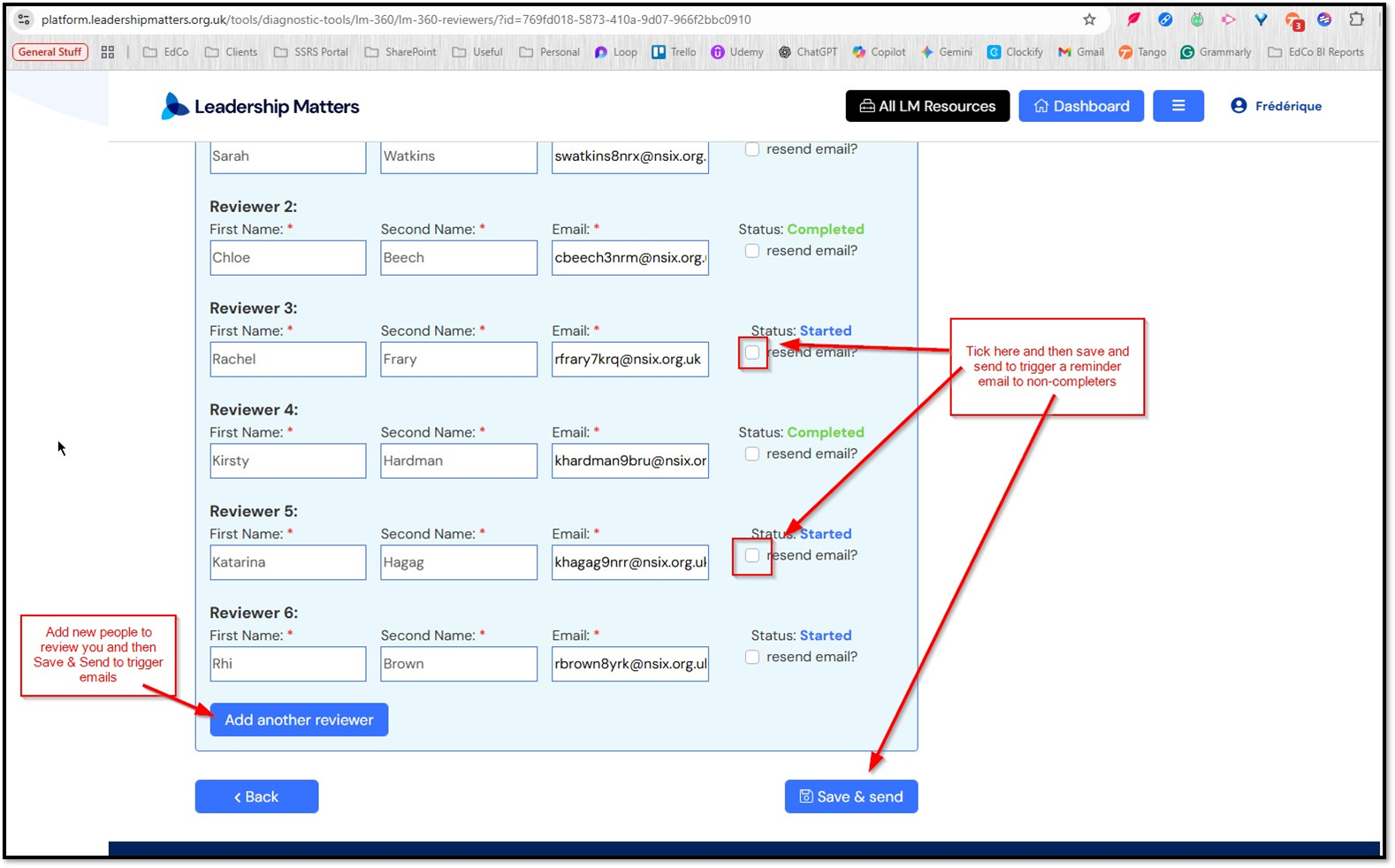Open the Frédérique user profile icon
Image resolution: width=1395 pixels, height=868 pixels.
(x=1239, y=106)
